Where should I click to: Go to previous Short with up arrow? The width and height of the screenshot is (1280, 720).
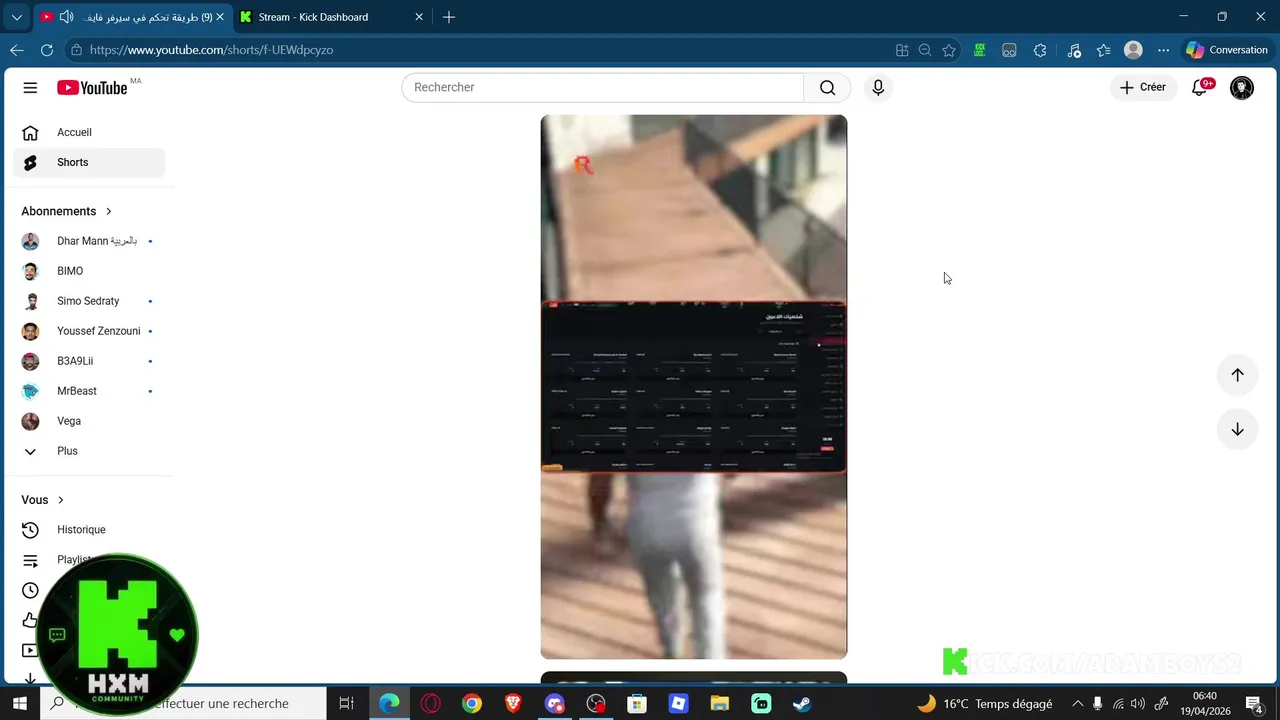[1237, 375]
